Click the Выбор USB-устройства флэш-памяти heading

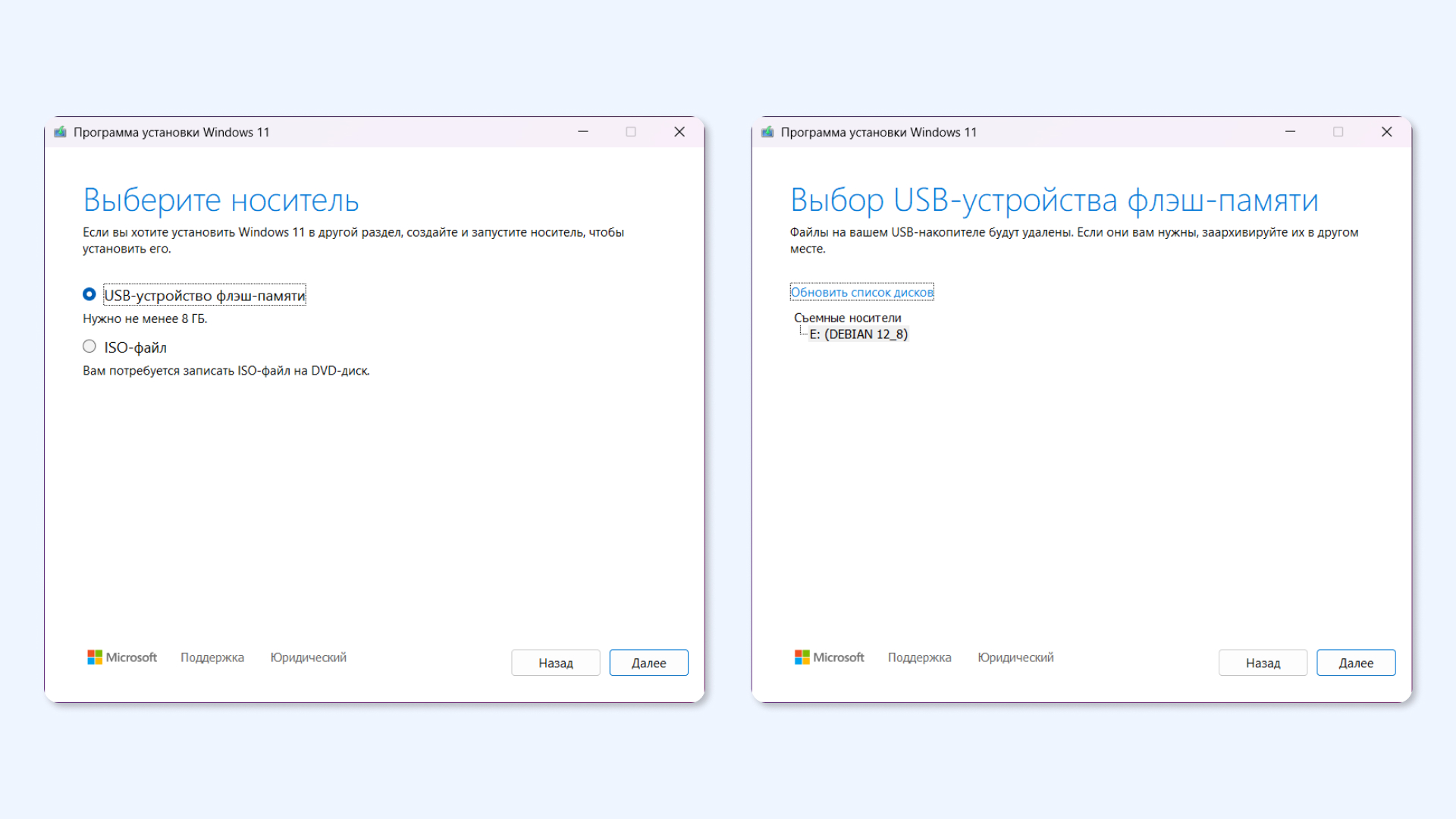click(1054, 200)
